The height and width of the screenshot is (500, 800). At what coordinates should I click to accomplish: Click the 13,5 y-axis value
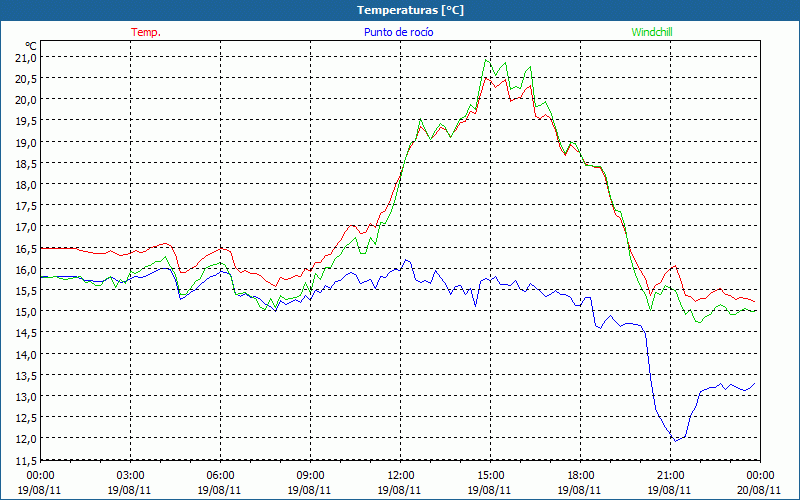click(x=27, y=375)
